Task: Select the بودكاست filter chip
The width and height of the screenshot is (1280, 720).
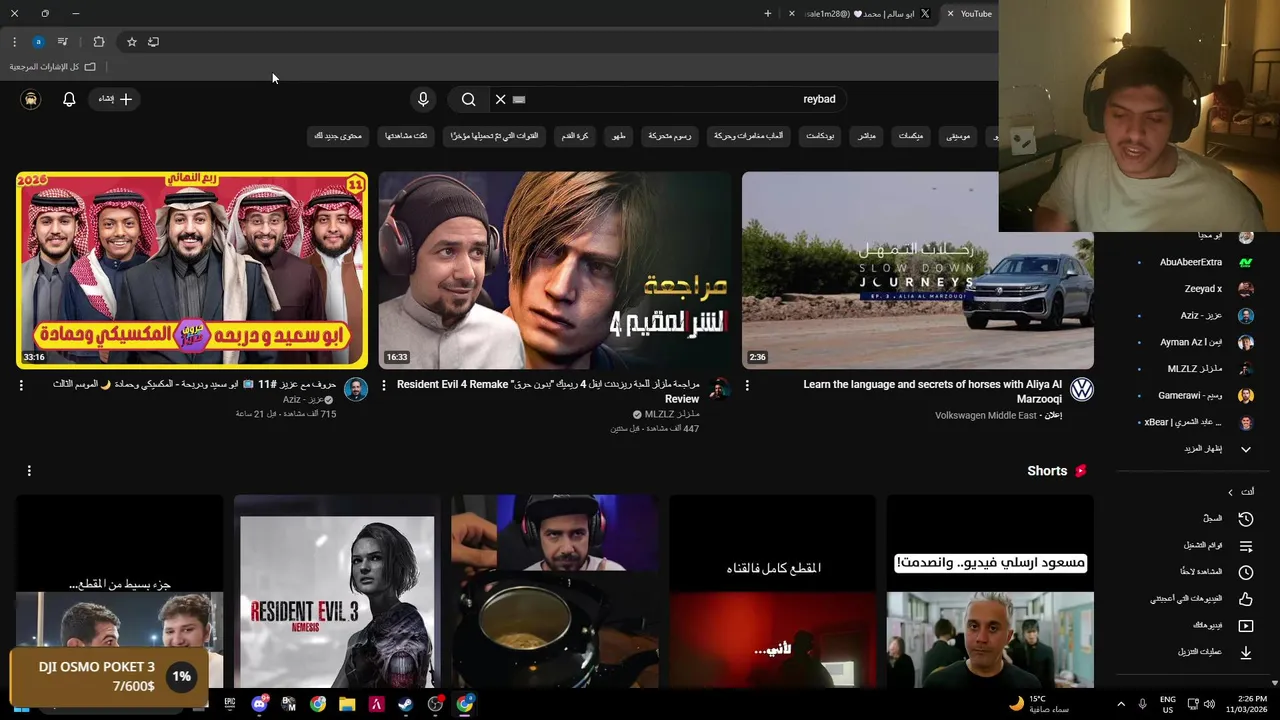Action: pos(820,135)
